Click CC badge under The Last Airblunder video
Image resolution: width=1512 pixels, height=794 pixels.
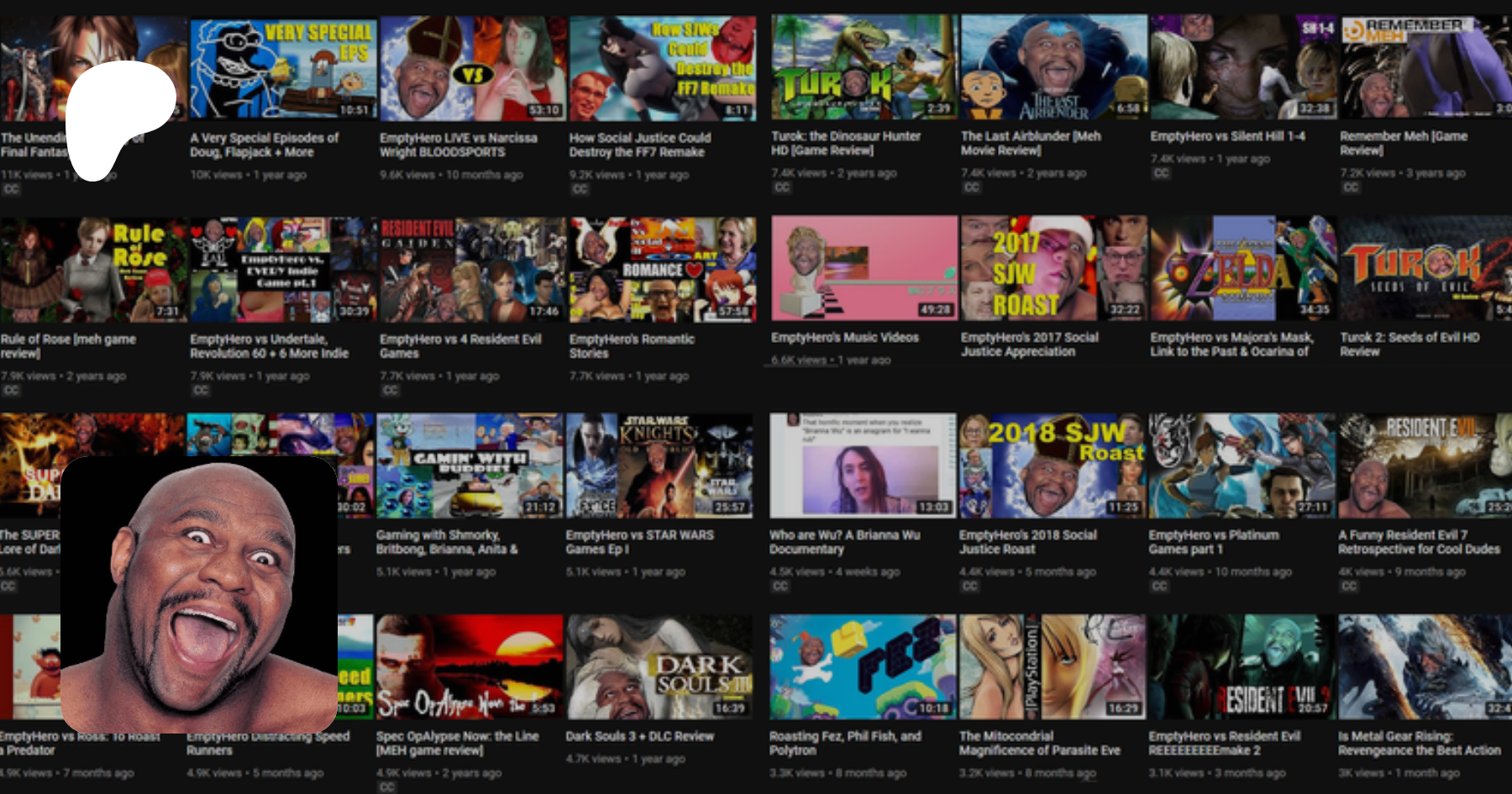tap(972, 187)
